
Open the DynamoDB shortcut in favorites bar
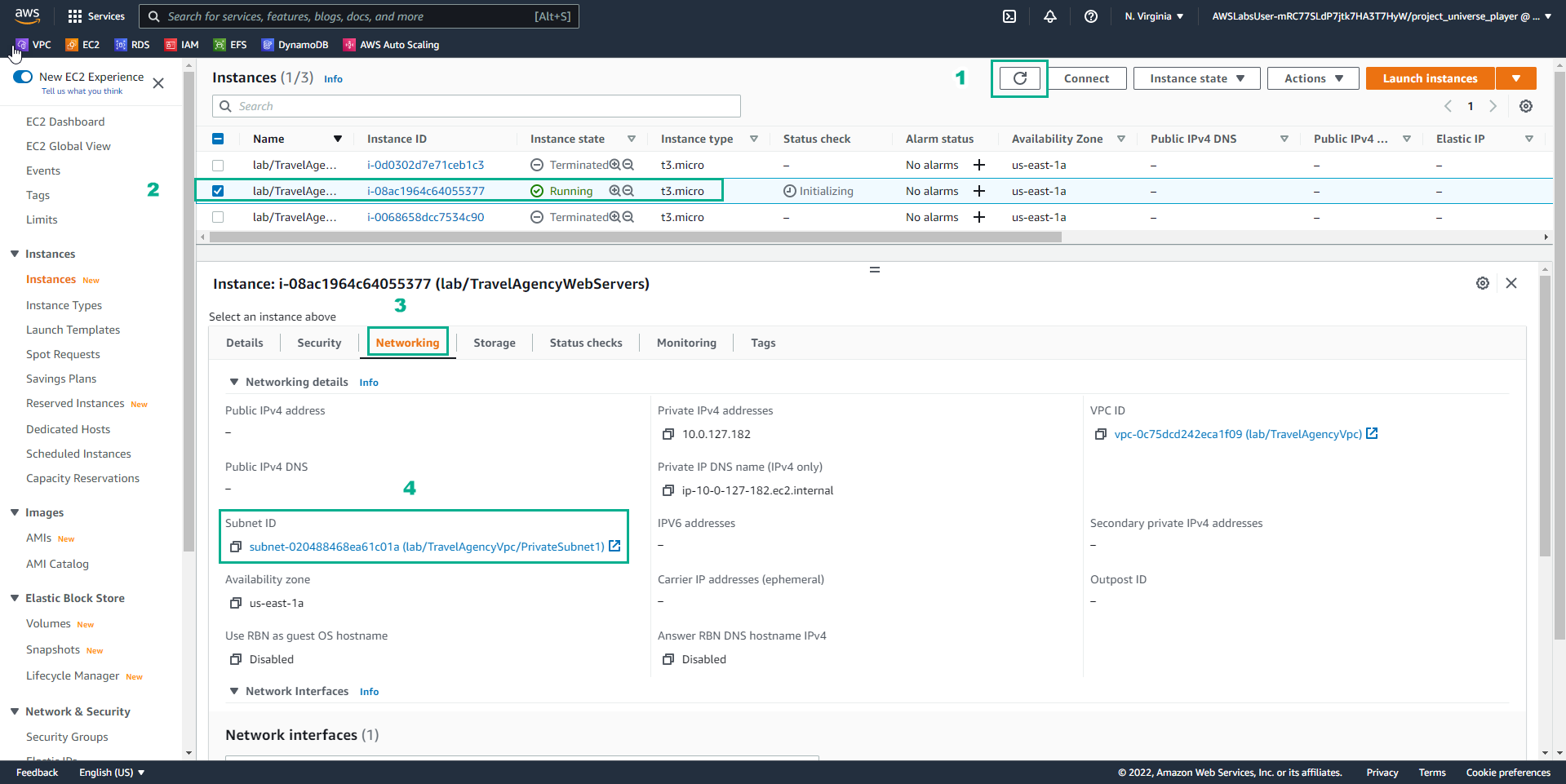[x=295, y=45]
